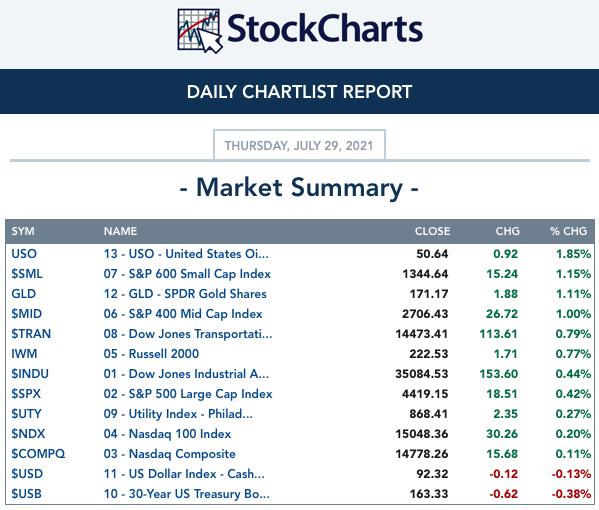
Task: Open Nasdaq 100 Index chart link
Action: click(167, 434)
